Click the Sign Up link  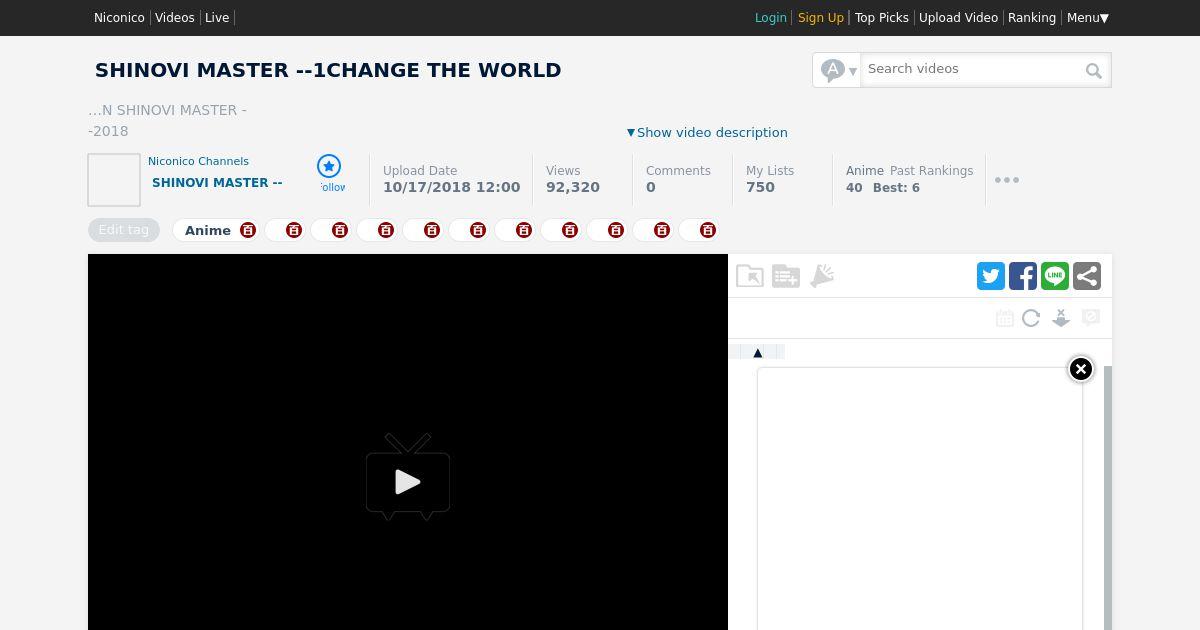[821, 18]
